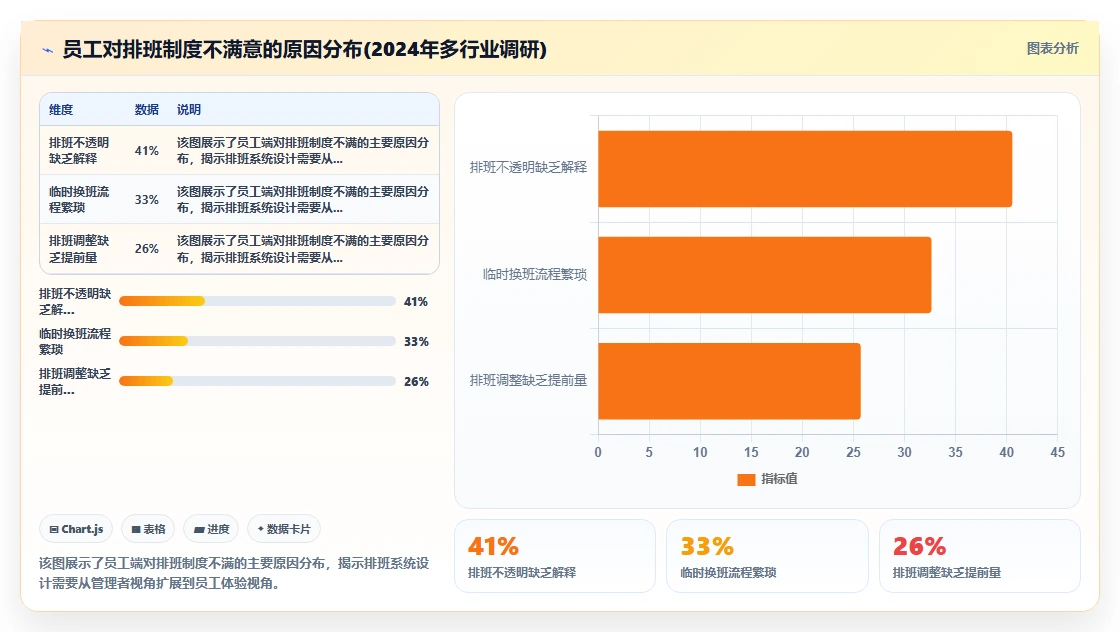Open the 26% data card

(979, 556)
